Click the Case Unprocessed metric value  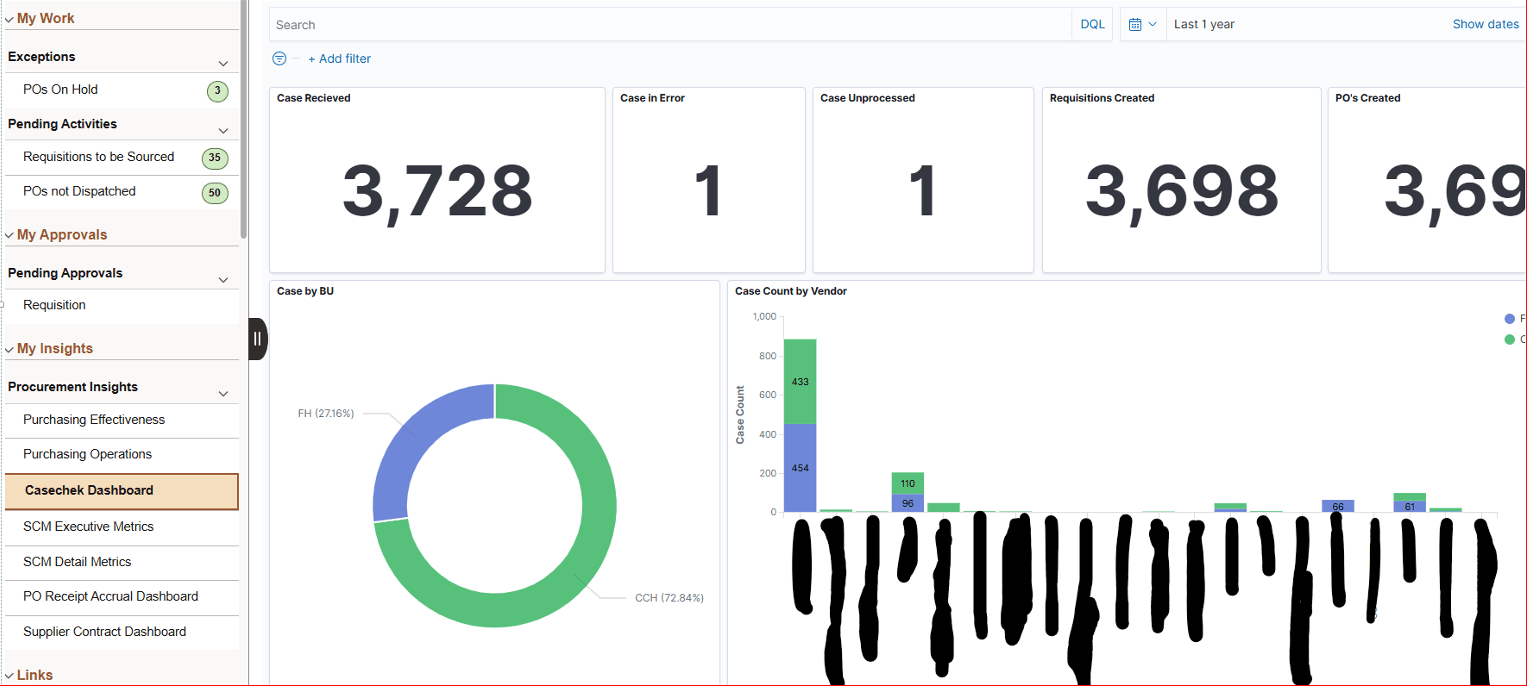[923, 191]
